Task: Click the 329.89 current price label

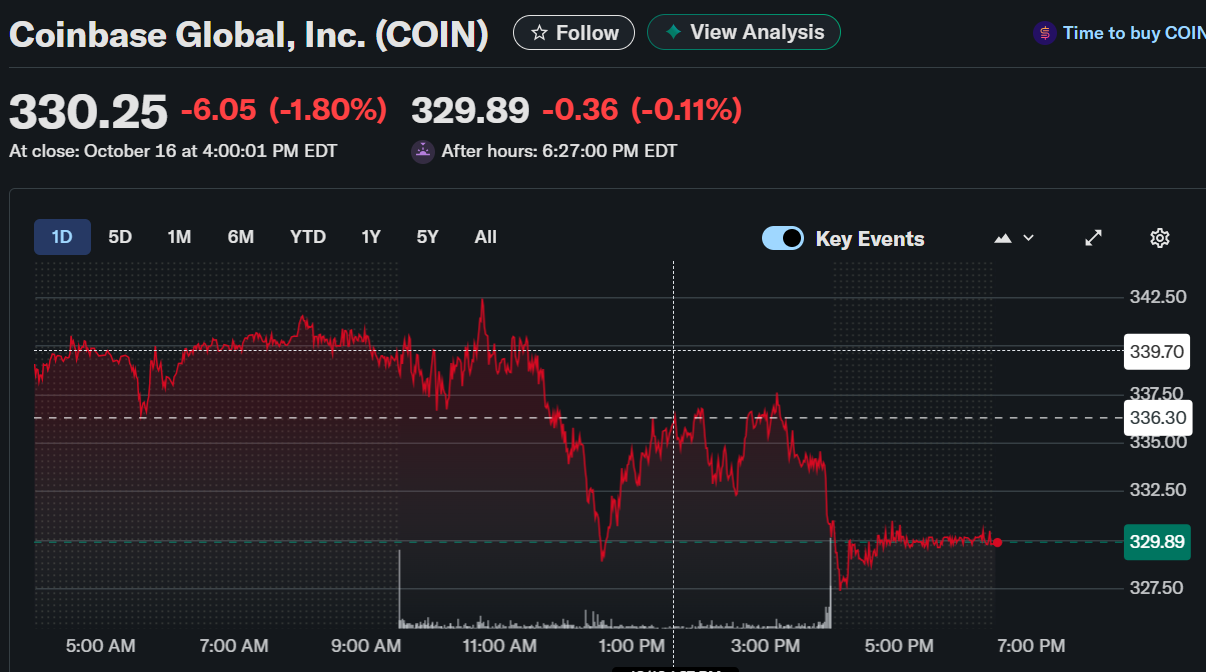Action: pyautogui.click(x=1157, y=541)
